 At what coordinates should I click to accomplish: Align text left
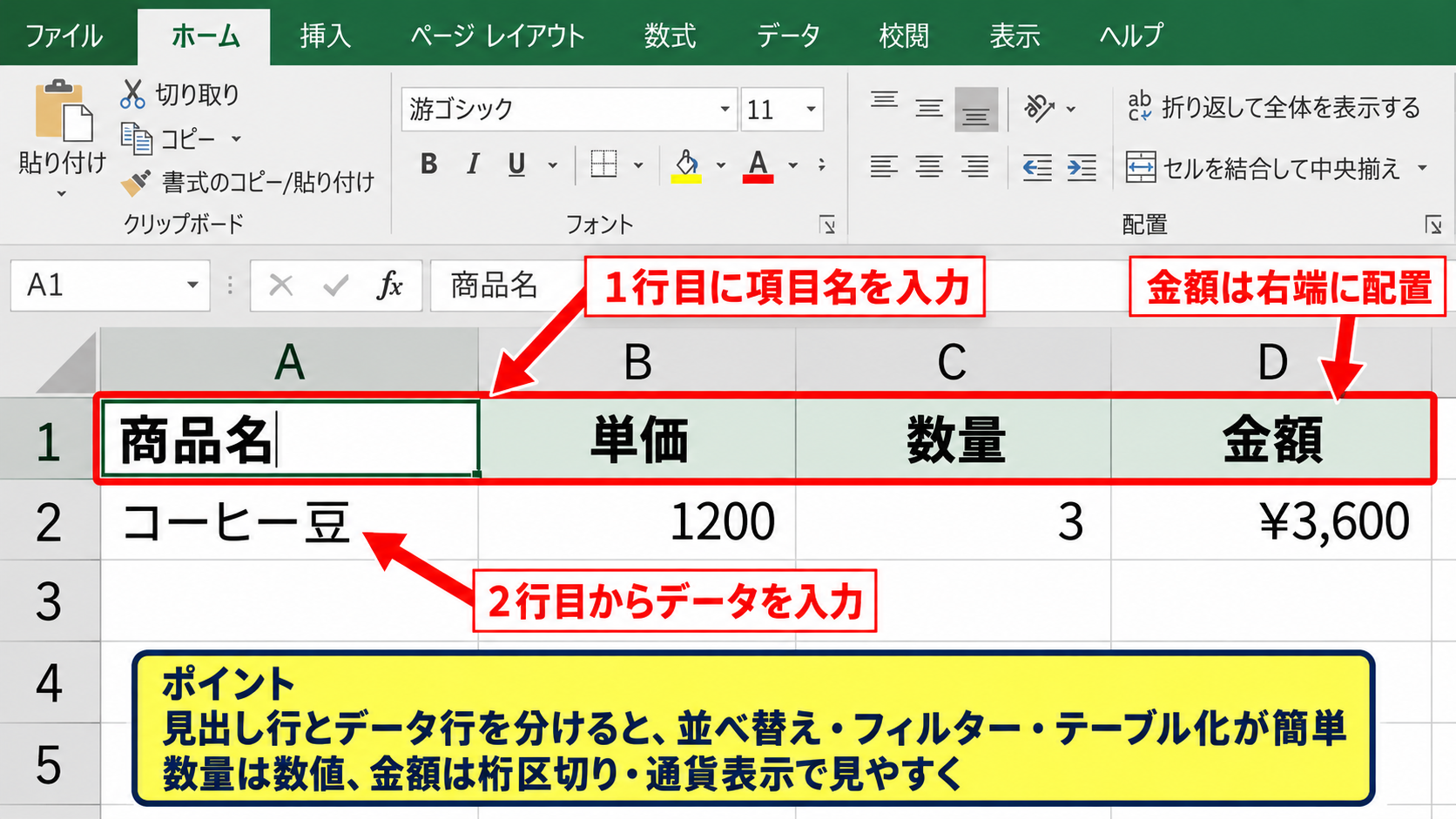click(884, 166)
